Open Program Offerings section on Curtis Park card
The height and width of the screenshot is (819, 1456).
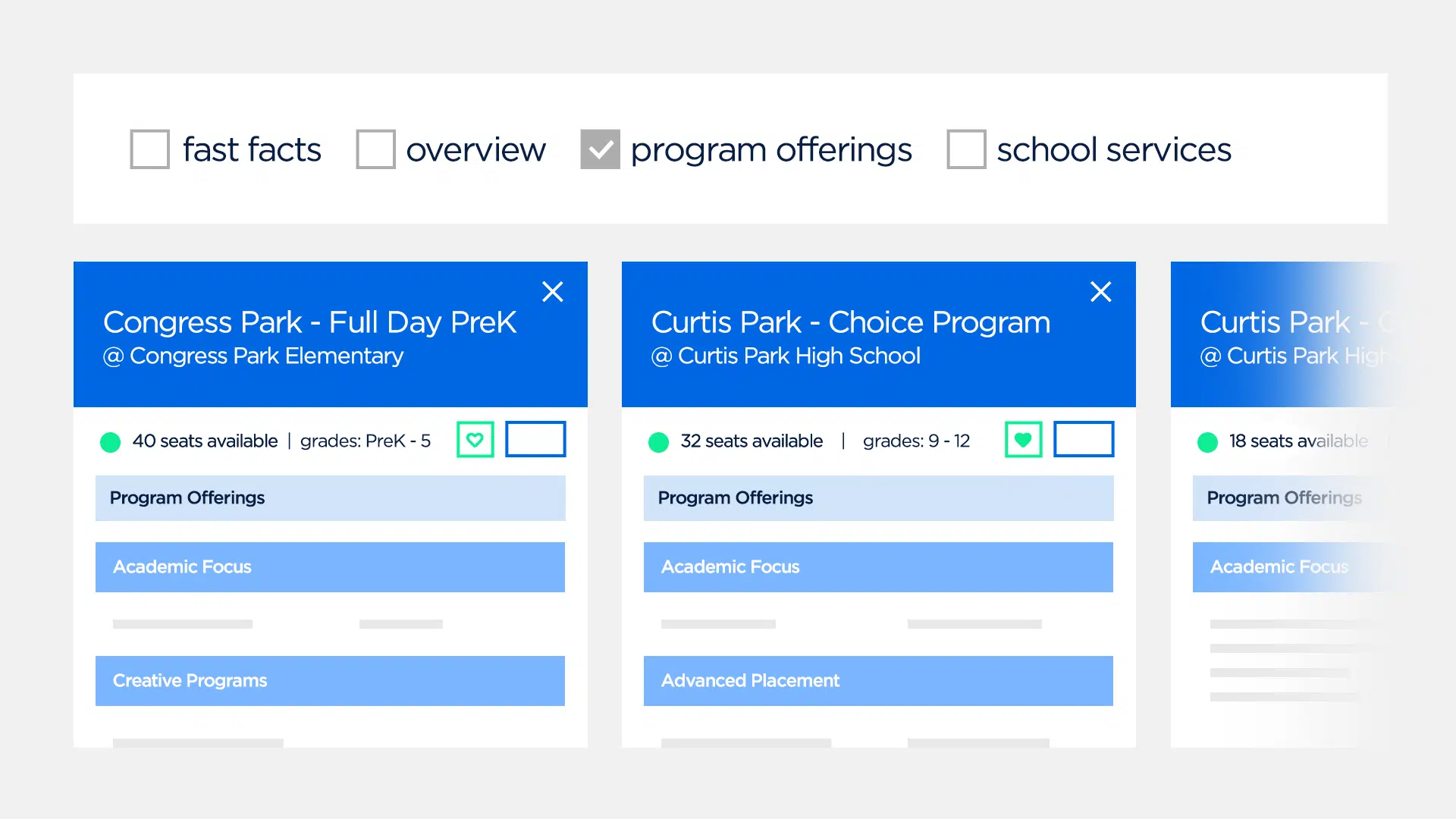(878, 498)
